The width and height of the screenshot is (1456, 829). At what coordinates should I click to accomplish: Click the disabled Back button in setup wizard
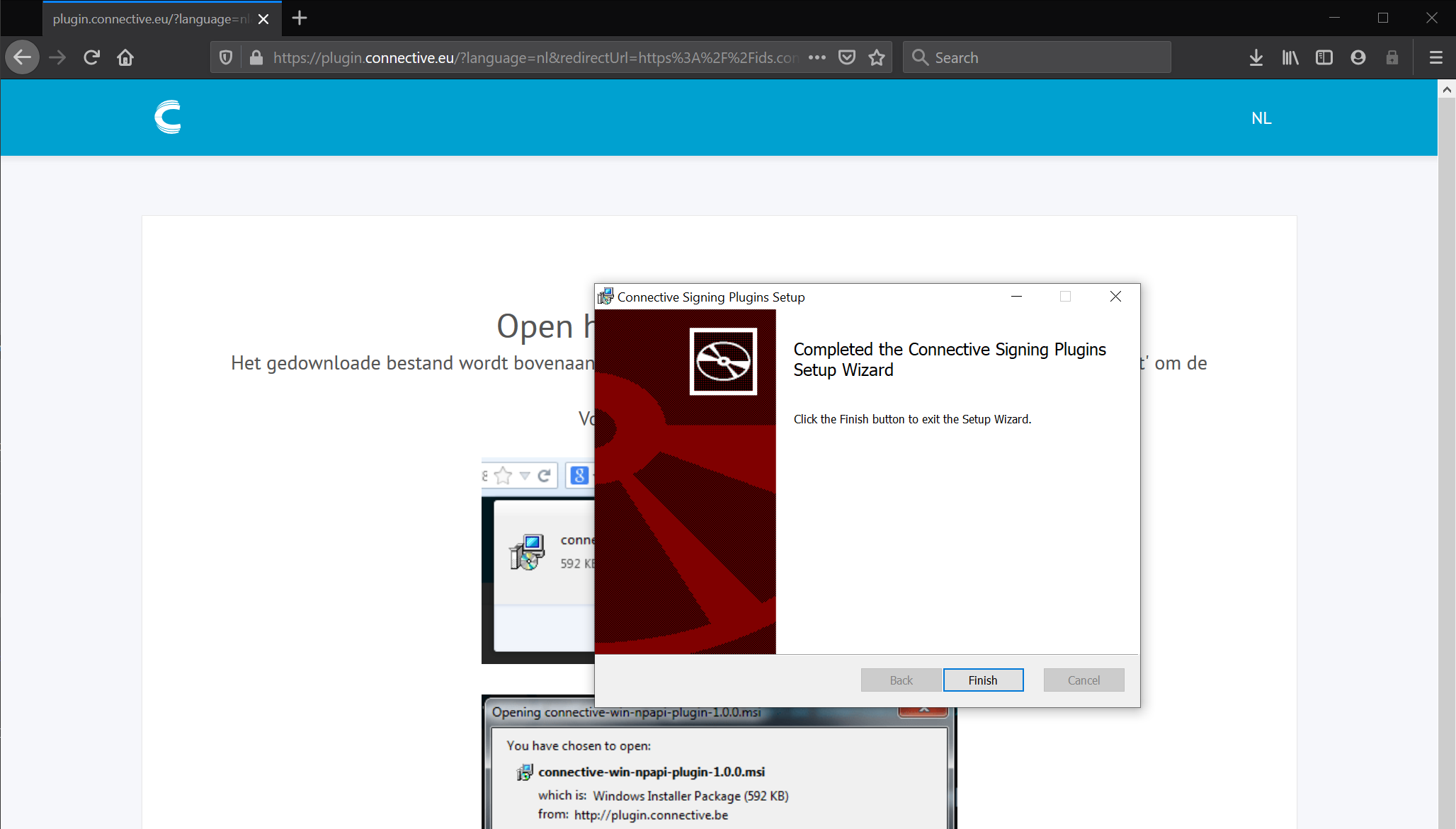pyautogui.click(x=901, y=680)
